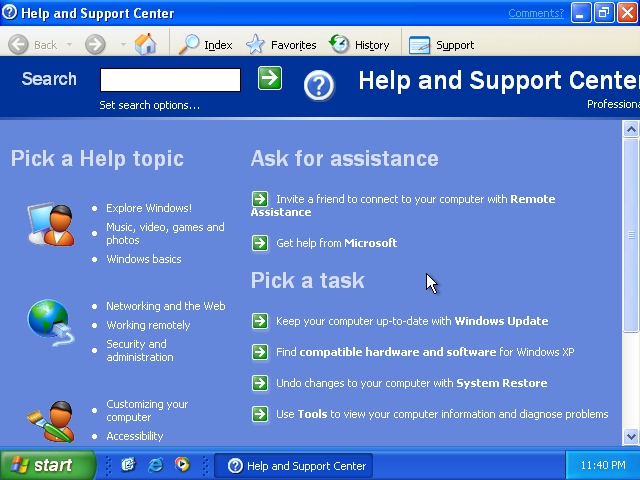Screen dimensions: 640x480
Task: Open Security and administration topic
Action: click(140, 351)
